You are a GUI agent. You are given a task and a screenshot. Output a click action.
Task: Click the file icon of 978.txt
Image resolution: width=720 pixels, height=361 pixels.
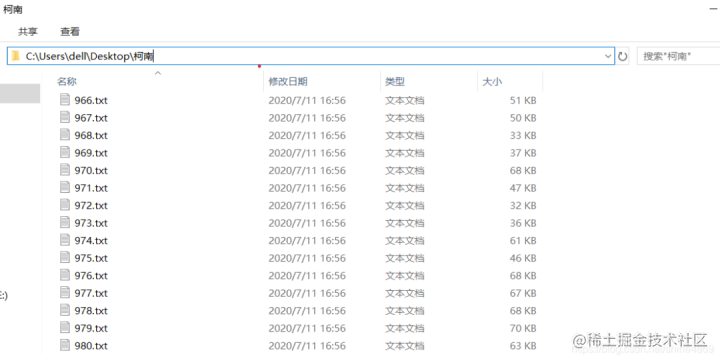pyautogui.click(x=65, y=310)
